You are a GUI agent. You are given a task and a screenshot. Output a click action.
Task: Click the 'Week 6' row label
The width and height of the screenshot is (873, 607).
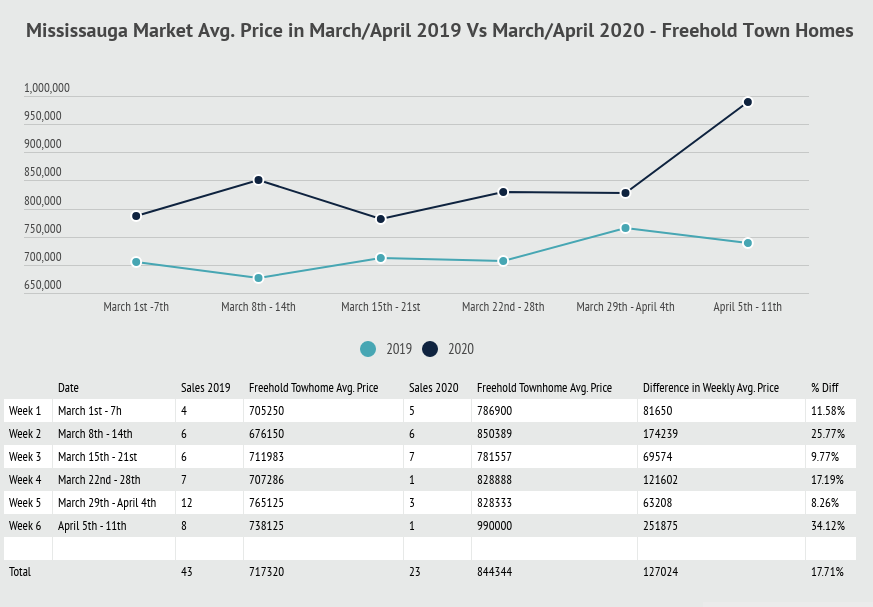(x=25, y=526)
